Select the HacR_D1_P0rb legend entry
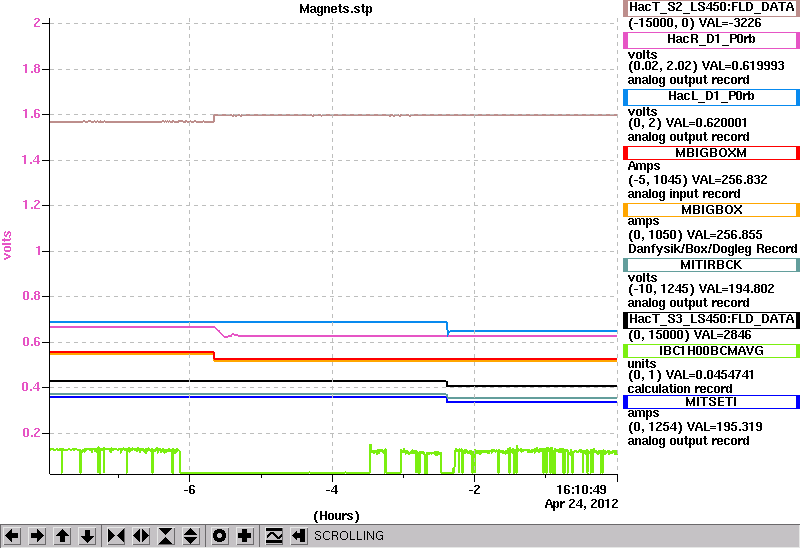The width and height of the screenshot is (800, 548). 711,40
